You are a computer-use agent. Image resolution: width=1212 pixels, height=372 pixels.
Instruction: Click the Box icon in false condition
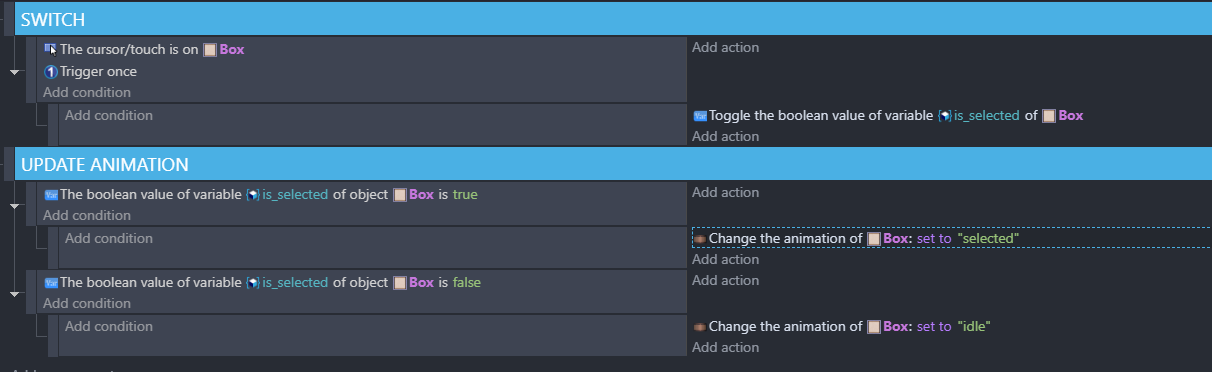click(x=399, y=283)
